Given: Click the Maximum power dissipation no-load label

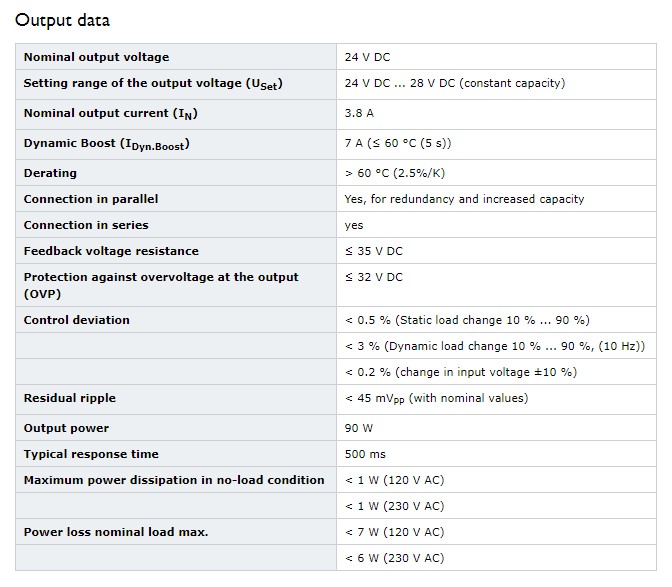Looking at the screenshot, I should click(x=174, y=480).
